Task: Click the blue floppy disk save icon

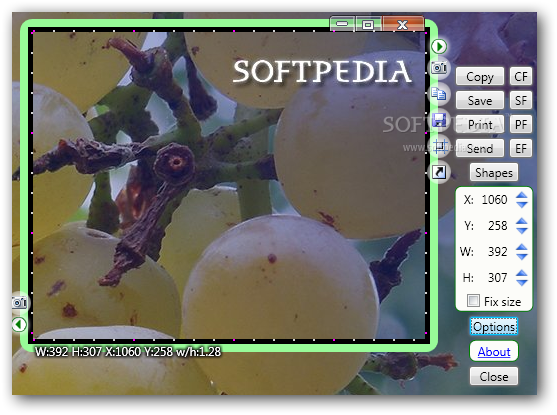Action: pyautogui.click(x=439, y=120)
